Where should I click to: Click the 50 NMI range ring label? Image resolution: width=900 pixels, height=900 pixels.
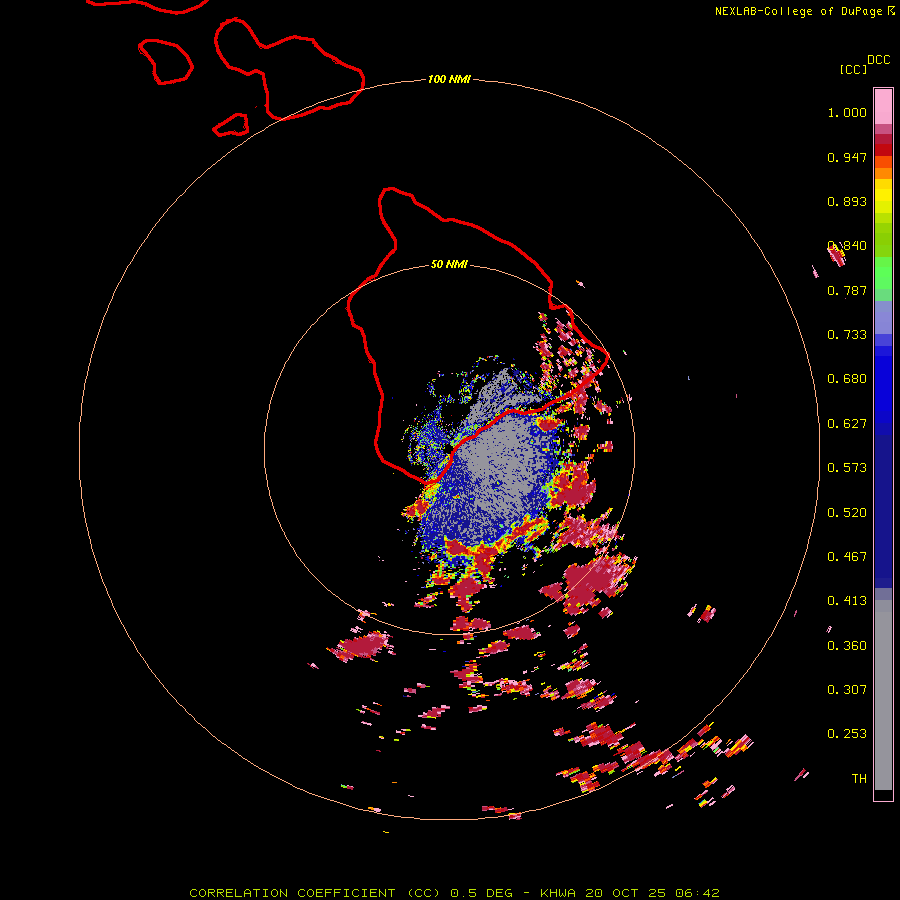(449, 265)
